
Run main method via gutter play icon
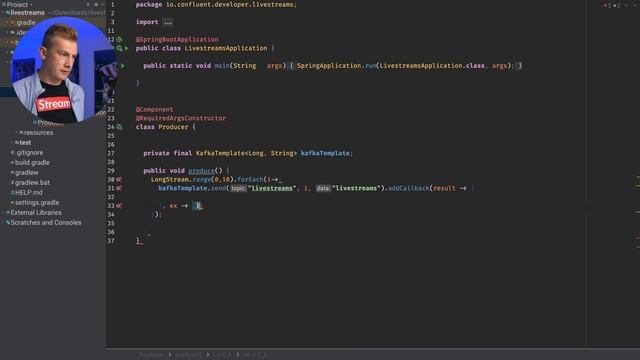pos(122,66)
